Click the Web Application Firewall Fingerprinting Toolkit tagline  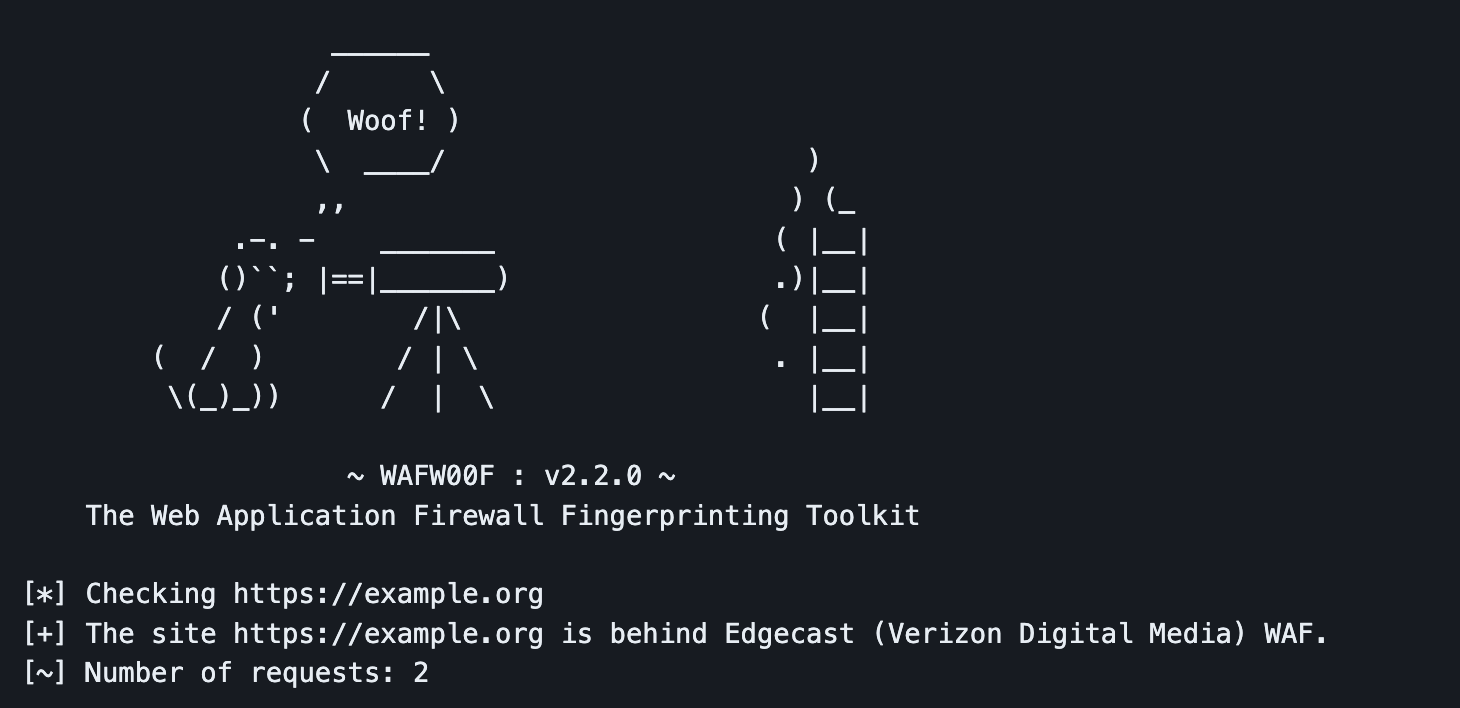502,516
